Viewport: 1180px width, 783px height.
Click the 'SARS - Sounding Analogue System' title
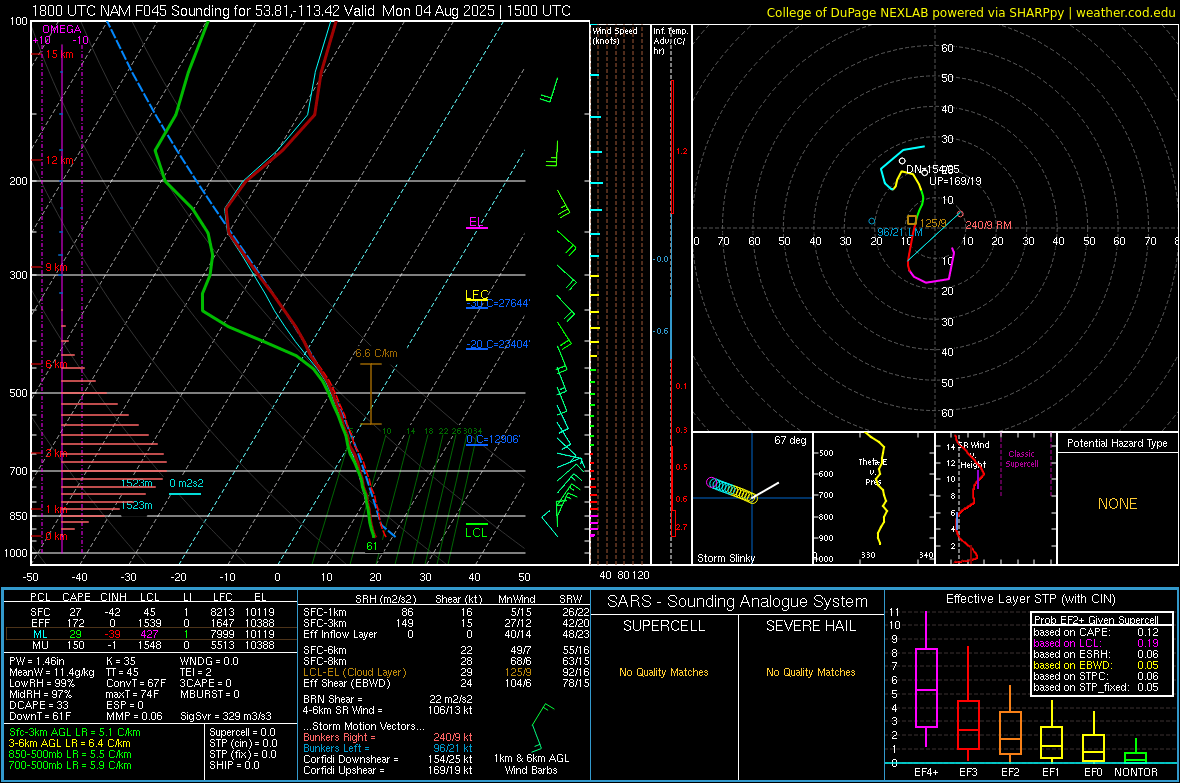click(x=737, y=602)
